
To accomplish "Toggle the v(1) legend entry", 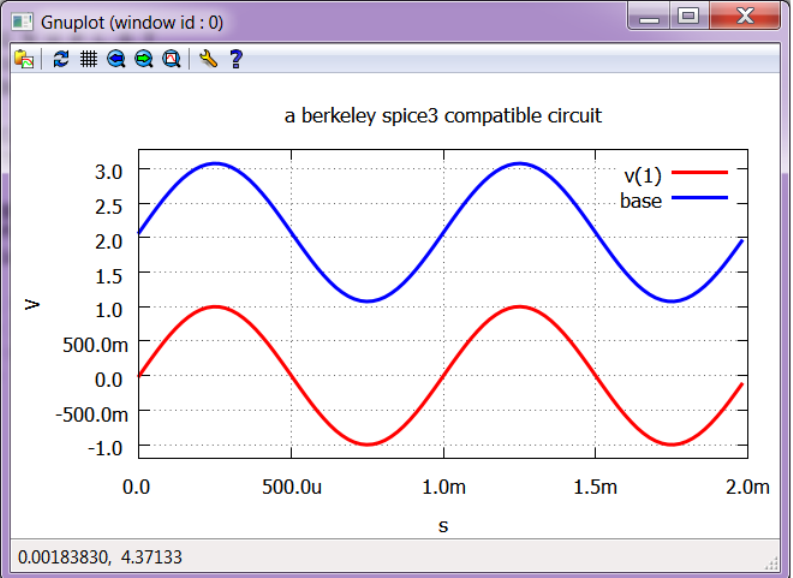I will coord(642,175).
